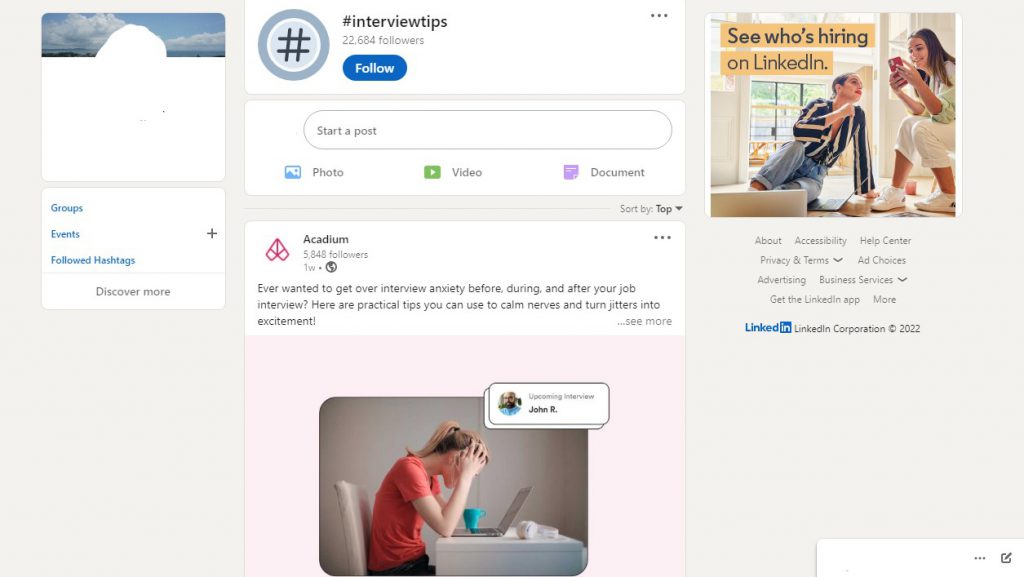Screen dimensions: 1024x577
Task: Click the compose message pencil icon
Action: click(x=1006, y=557)
